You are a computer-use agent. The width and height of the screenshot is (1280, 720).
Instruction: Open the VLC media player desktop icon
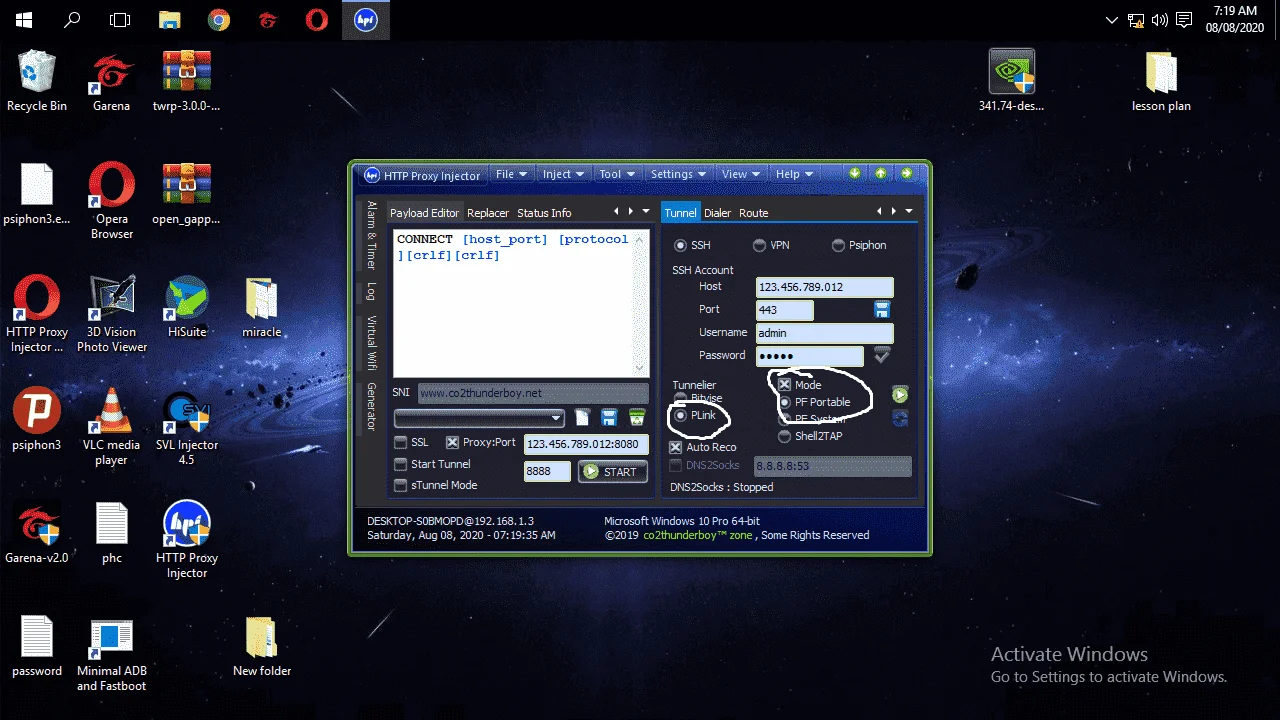[x=111, y=427]
